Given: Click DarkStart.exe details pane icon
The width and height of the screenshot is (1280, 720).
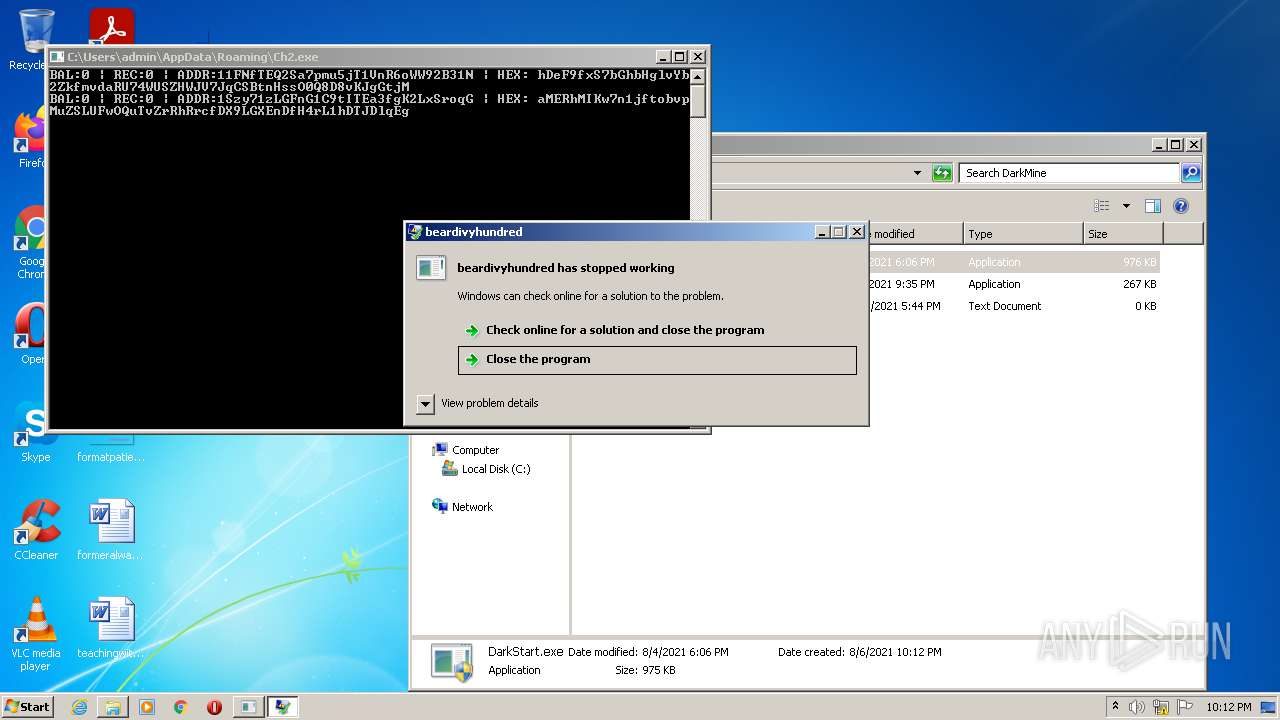Looking at the screenshot, I should [452, 662].
